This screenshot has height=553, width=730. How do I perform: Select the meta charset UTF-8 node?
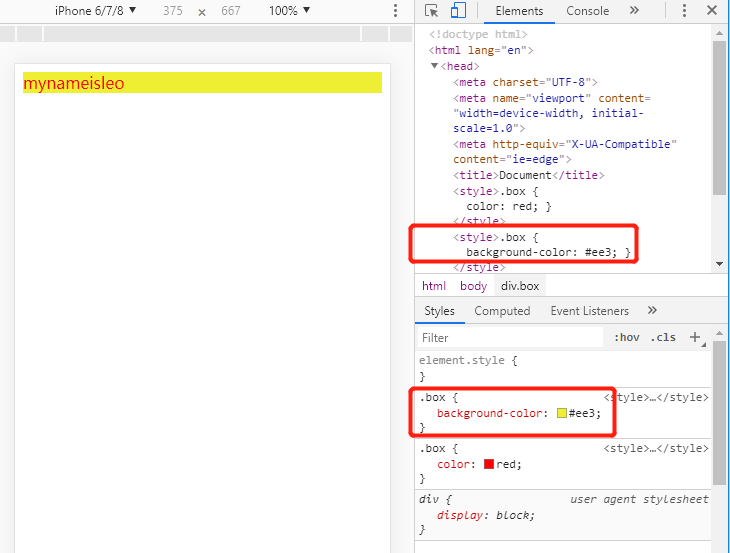coord(526,82)
